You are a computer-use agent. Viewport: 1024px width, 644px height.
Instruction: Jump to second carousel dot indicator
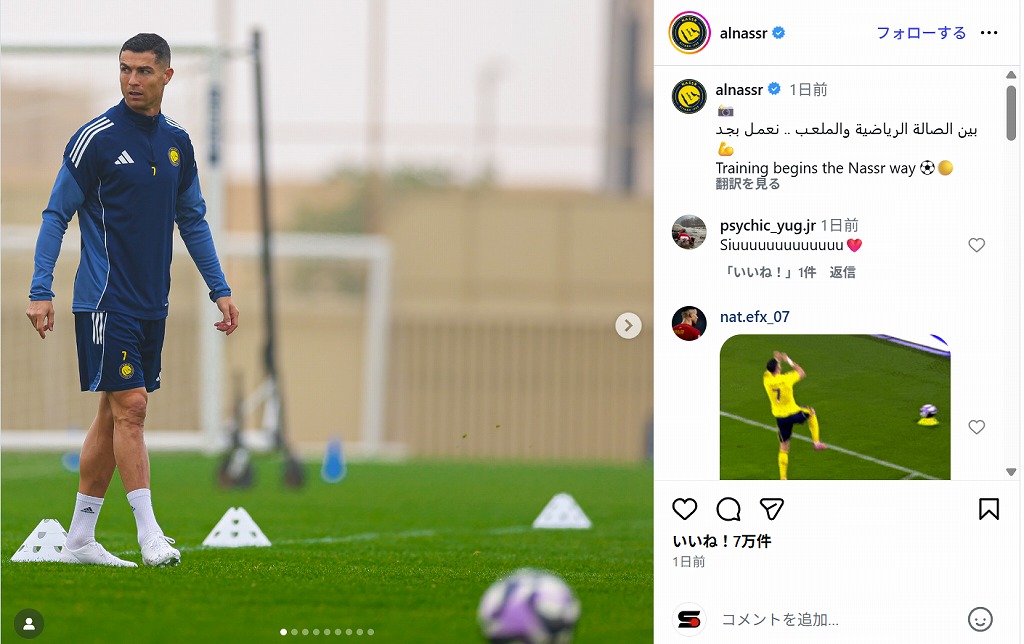(x=295, y=632)
